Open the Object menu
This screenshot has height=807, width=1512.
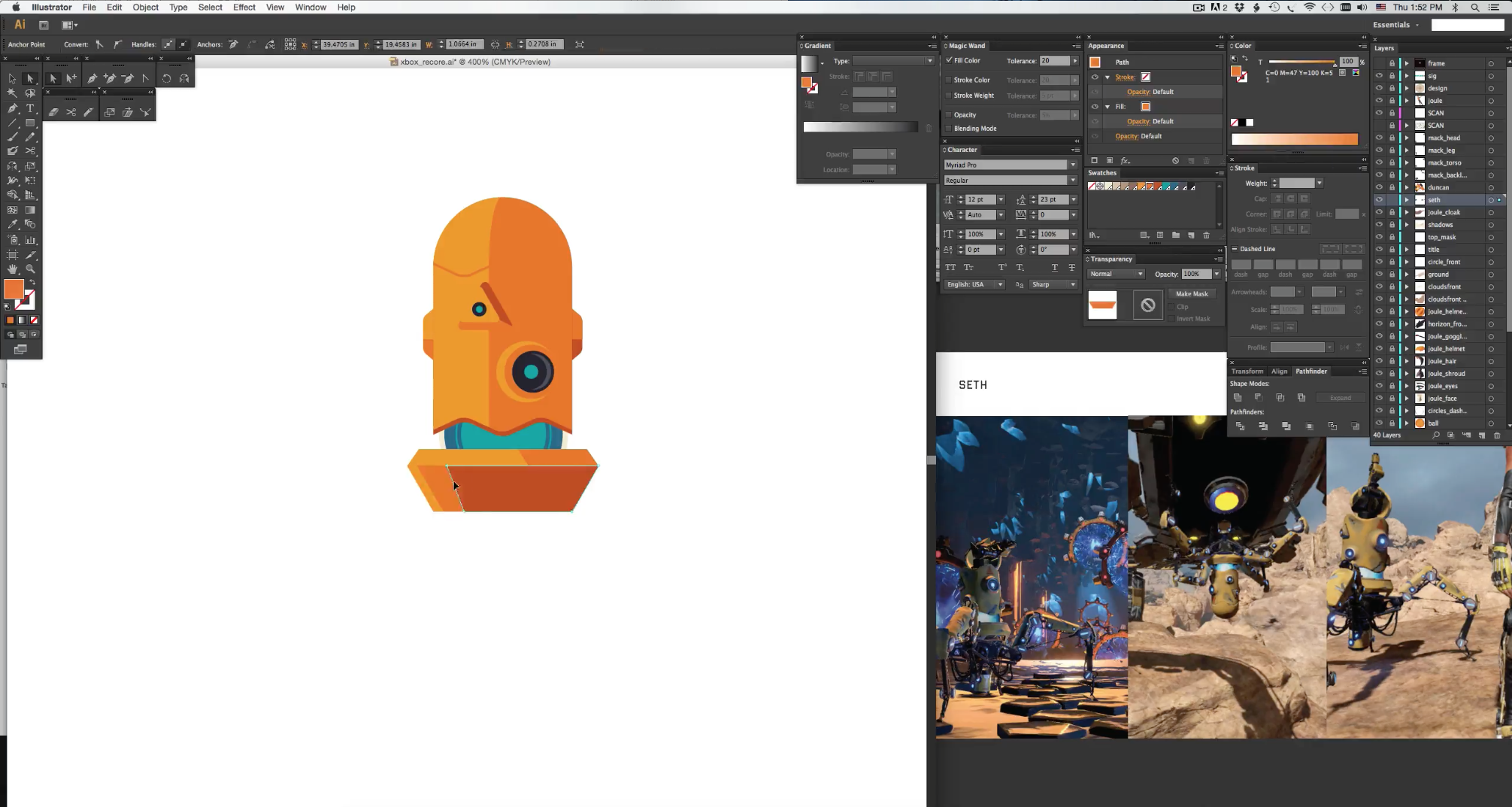[145, 8]
